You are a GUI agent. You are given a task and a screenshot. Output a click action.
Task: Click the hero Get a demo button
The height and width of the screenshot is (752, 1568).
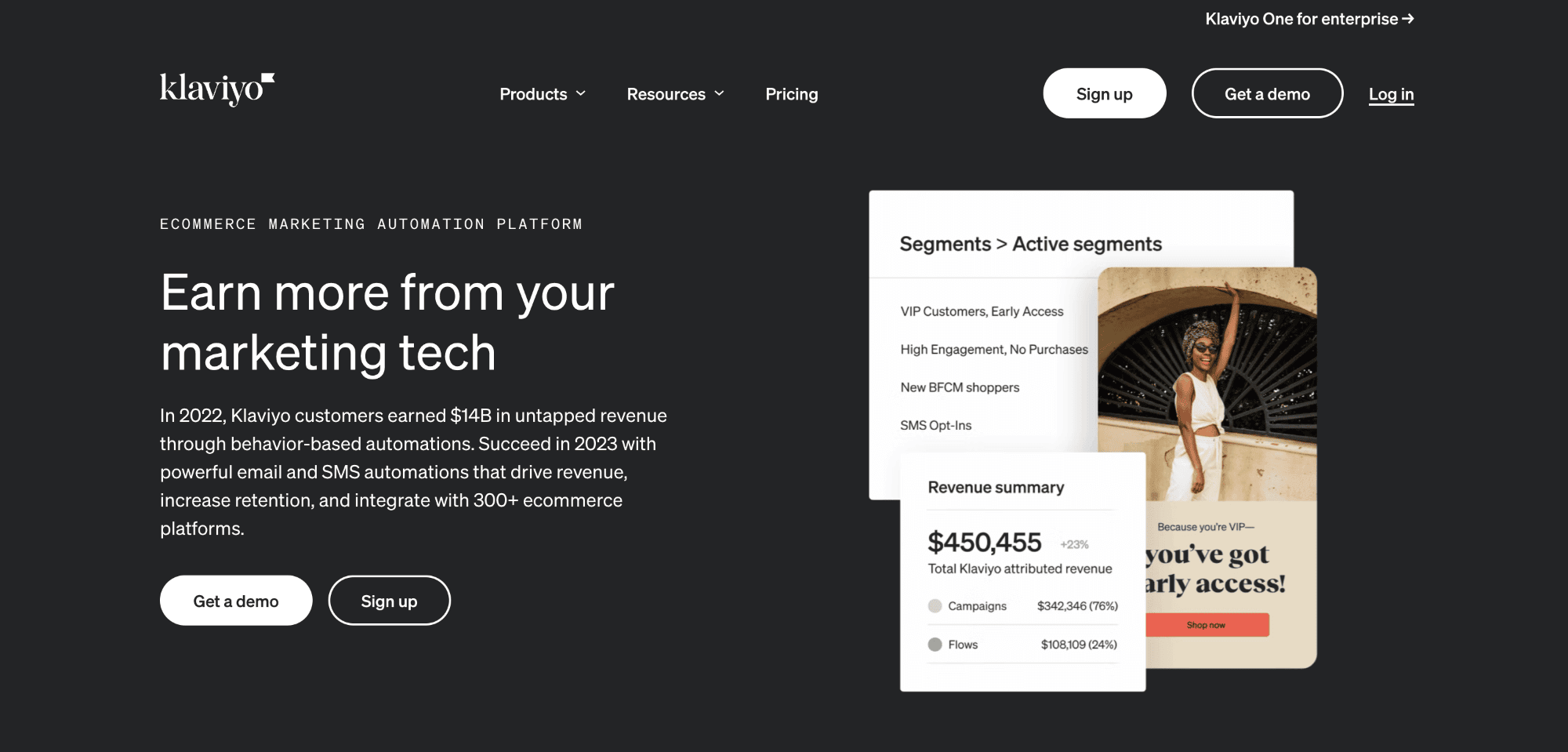pyautogui.click(x=236, y=601)
